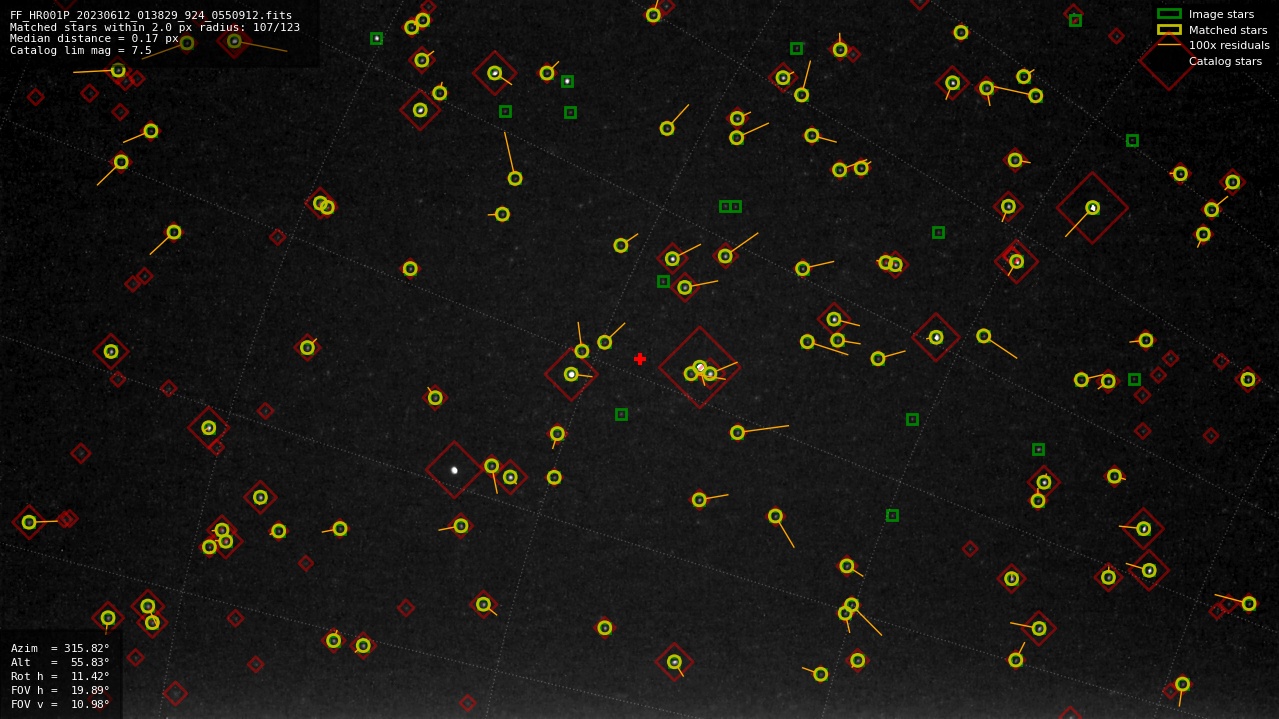Click the red center cross marker

pos(640,359)
